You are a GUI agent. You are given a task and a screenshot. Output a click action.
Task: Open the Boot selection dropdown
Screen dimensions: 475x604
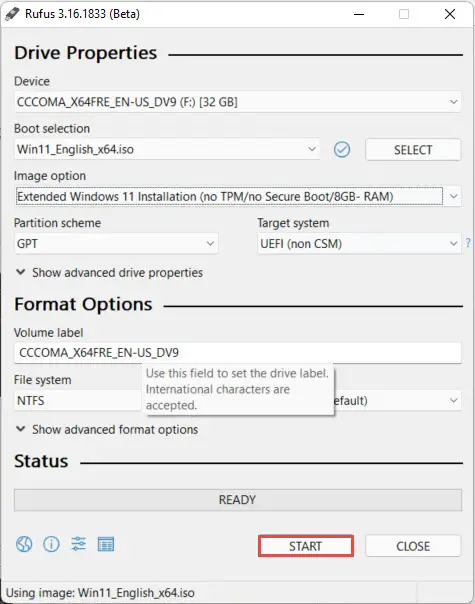coord(167,149)
